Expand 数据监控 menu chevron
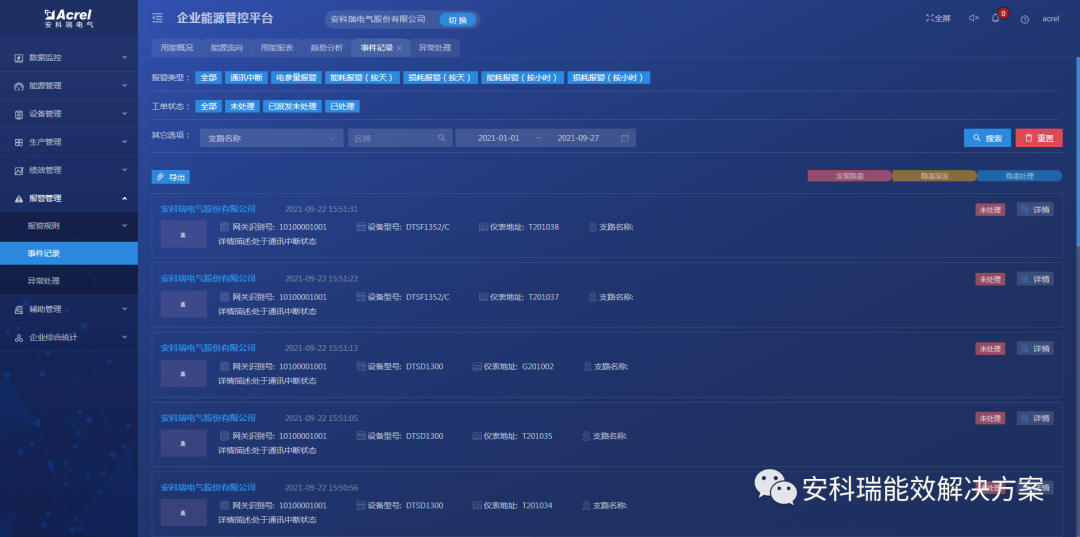The height and width of the screenshot is (537, 1080). point(125,57)
